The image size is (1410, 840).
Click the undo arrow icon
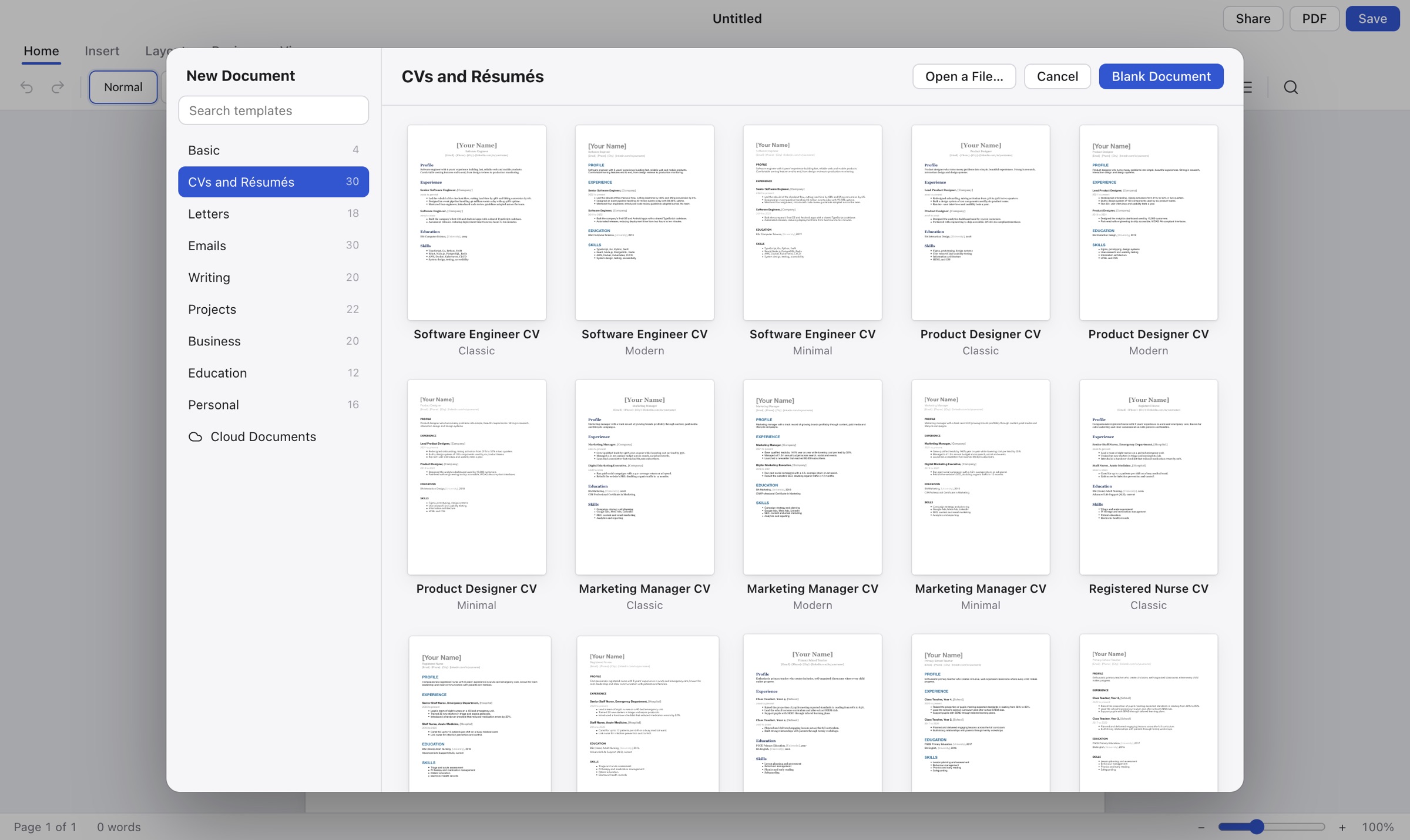26,87
